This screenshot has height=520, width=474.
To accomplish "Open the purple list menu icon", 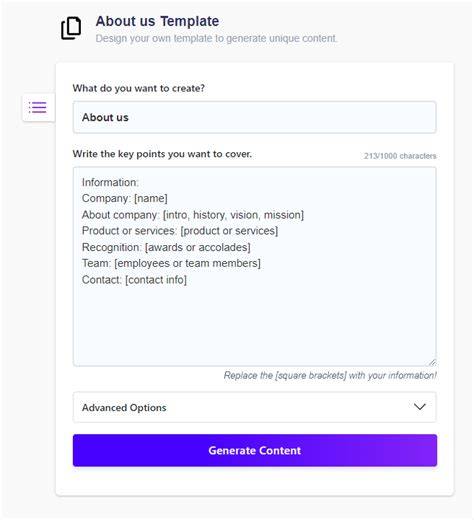I will click(38, 108).
